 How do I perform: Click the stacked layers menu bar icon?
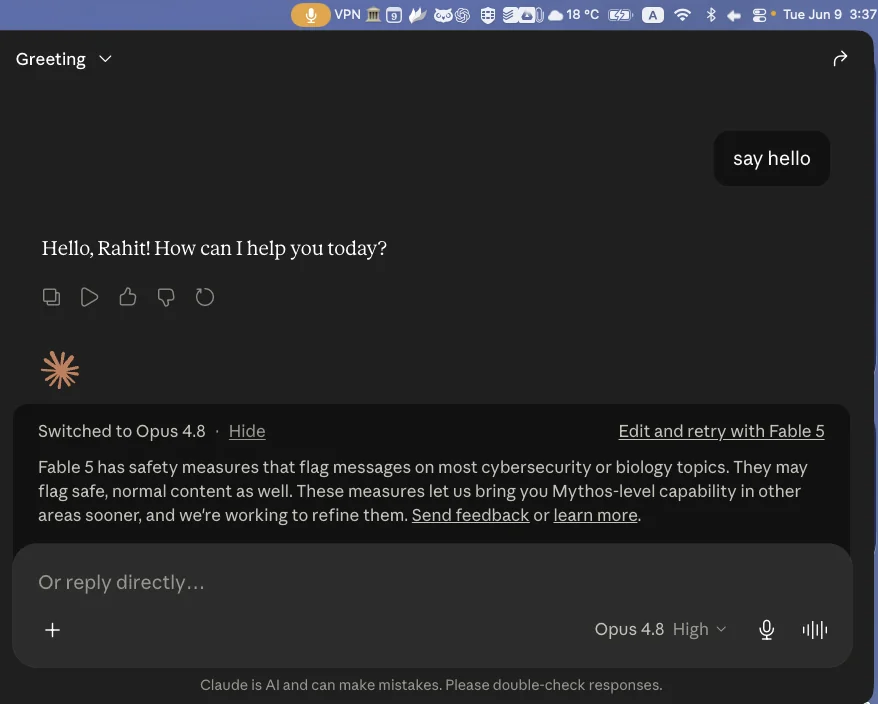pyautogui.click(x=509, y=15)
